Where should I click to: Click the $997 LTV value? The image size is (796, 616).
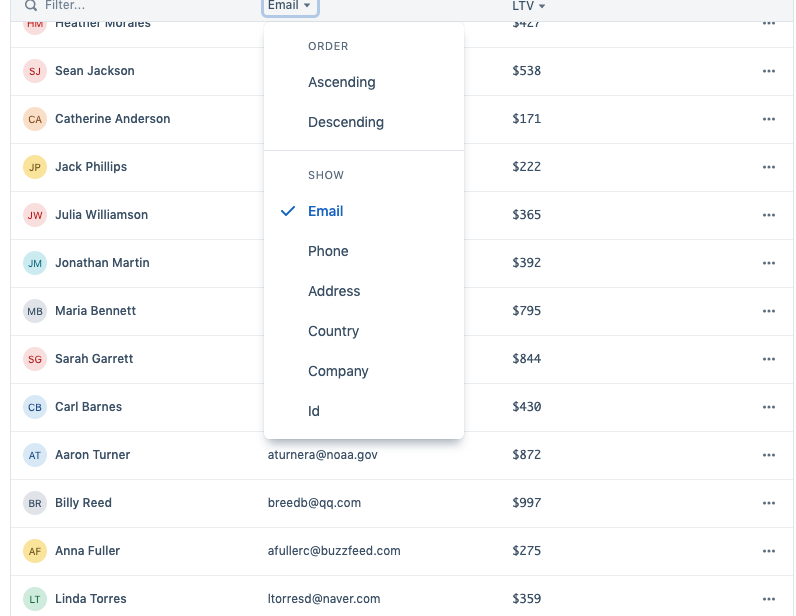pyautogui.click(x=526, y=503)
